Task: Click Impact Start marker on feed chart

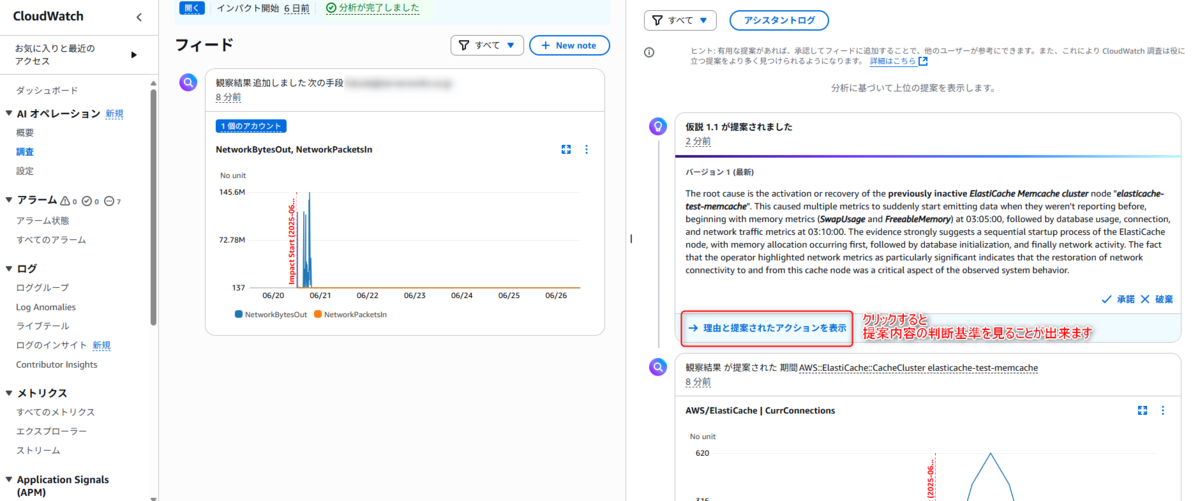Action: pos(292,240)
